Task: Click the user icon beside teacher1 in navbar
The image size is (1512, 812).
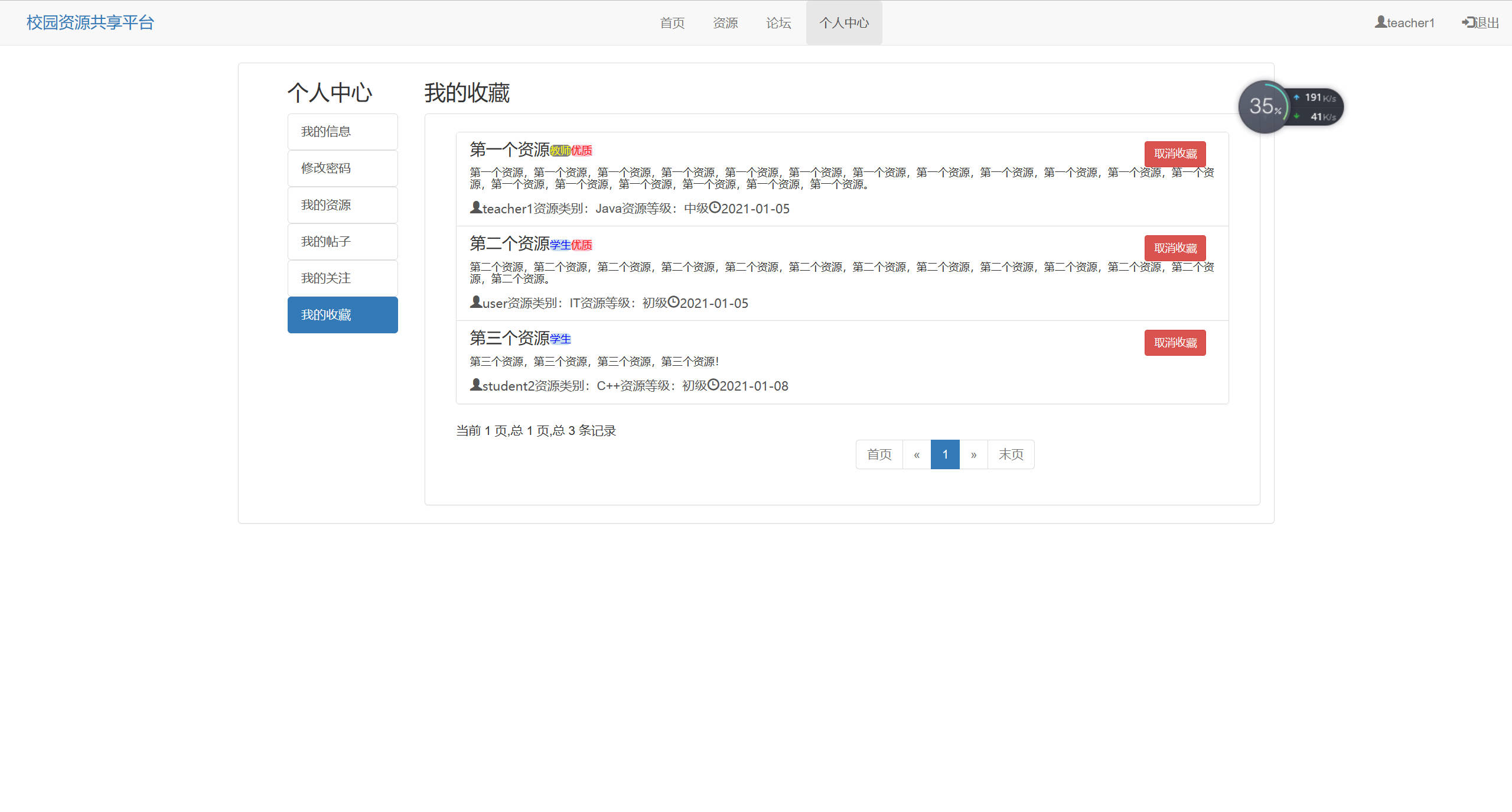Action: pos(1379,22)
